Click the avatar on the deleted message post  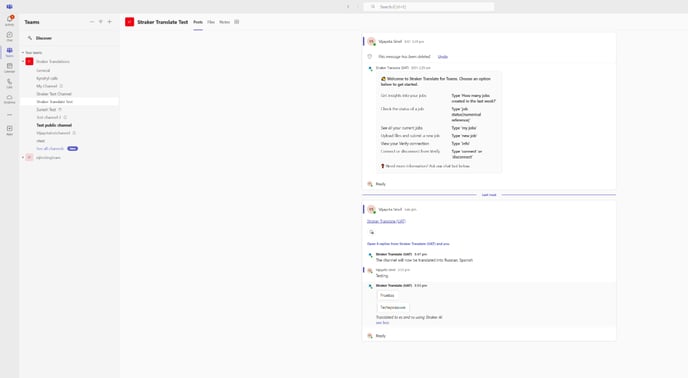(372, 41)
